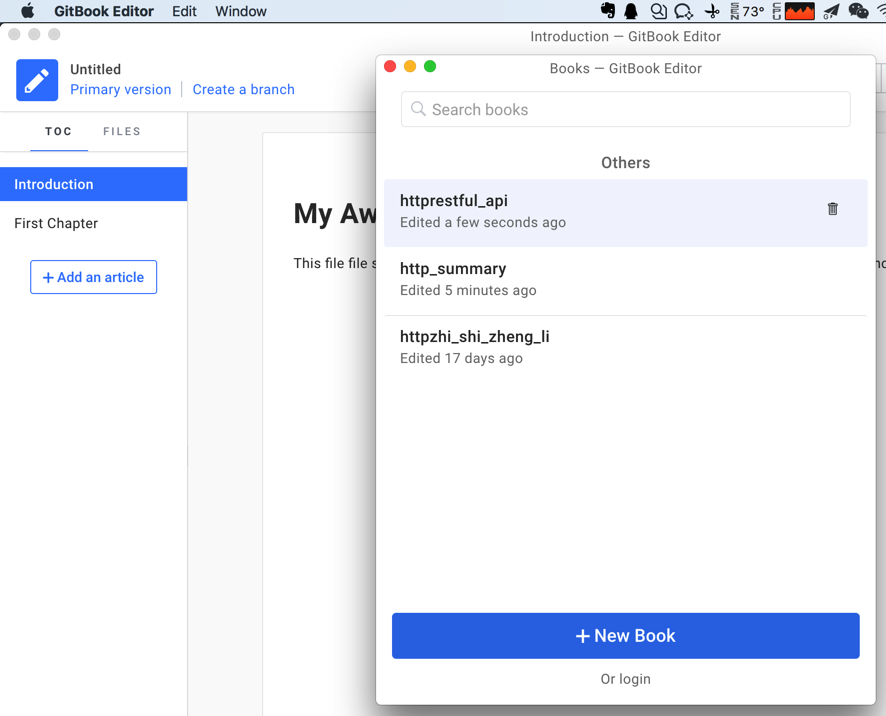The height and width of the screenshot is (716, 886).
Task: Click the blue pencil book icon
Action: 37,80
